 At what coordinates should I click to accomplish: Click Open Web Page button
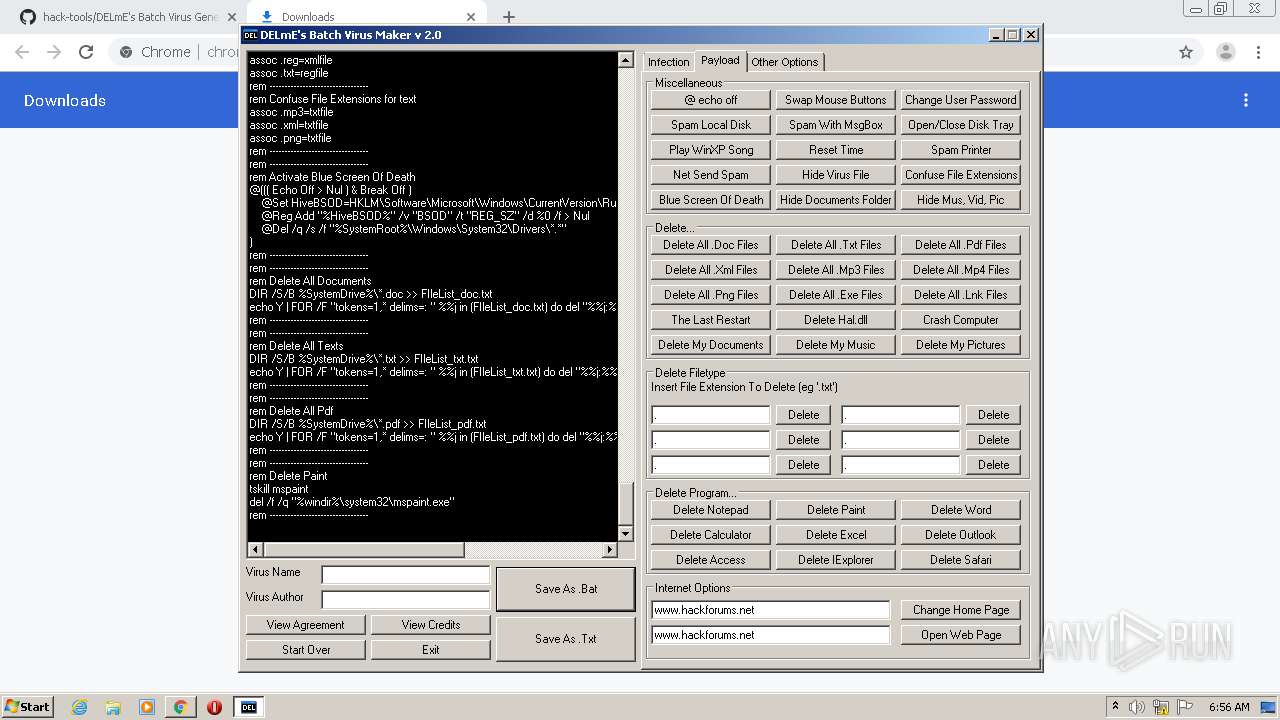[x=961, y=635]
